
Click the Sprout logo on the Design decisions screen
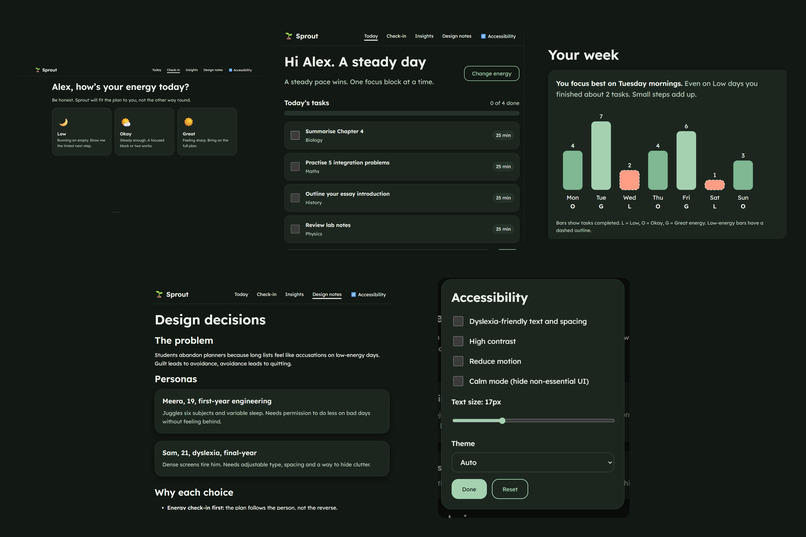pyautogui.click(x=172, y=294)
